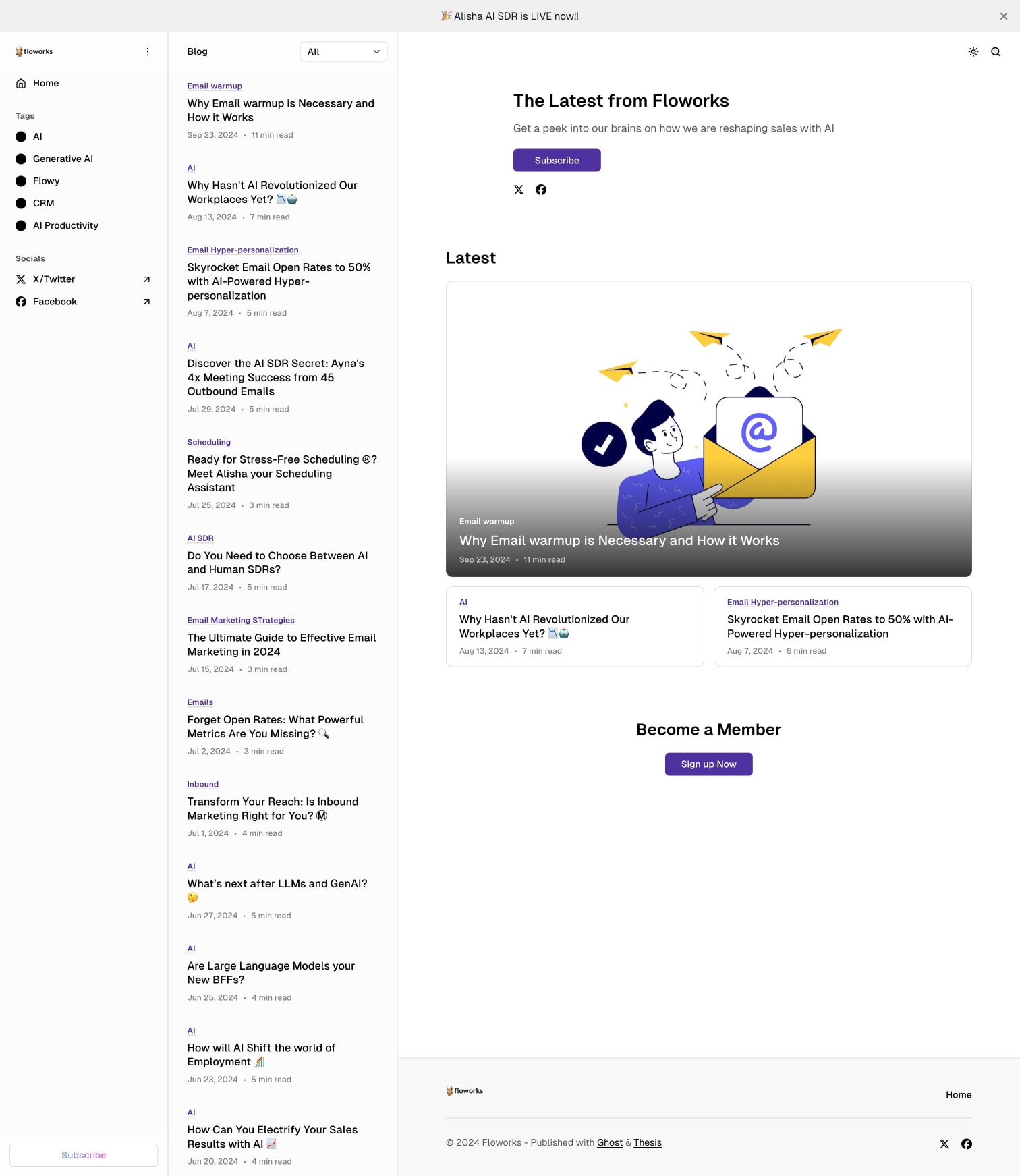Click the X icon under Subscribe button

[518, 190]
